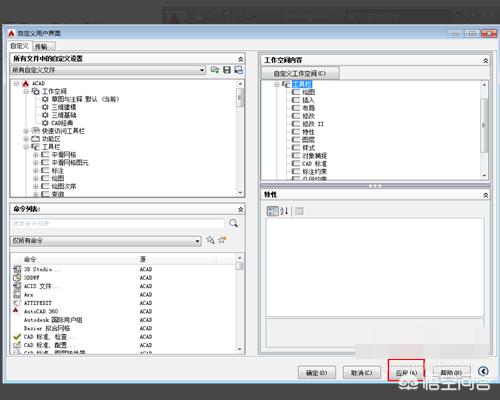Click the AutoCAD 360 command icon
The height and width of the screenshot is (400, 500).
point(16,311)
